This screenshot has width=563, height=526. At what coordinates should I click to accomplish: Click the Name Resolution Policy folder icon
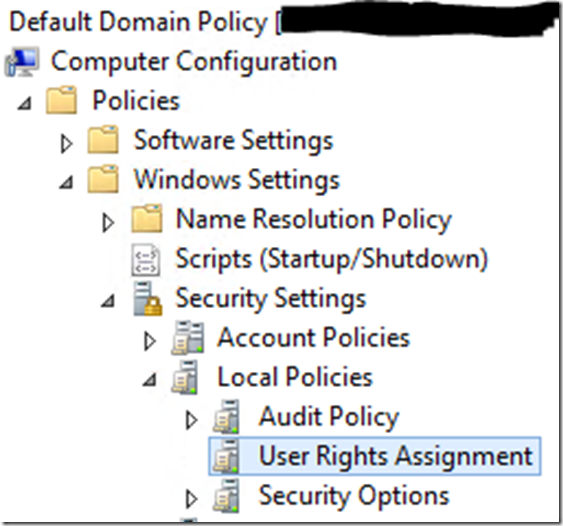(146, 219)
